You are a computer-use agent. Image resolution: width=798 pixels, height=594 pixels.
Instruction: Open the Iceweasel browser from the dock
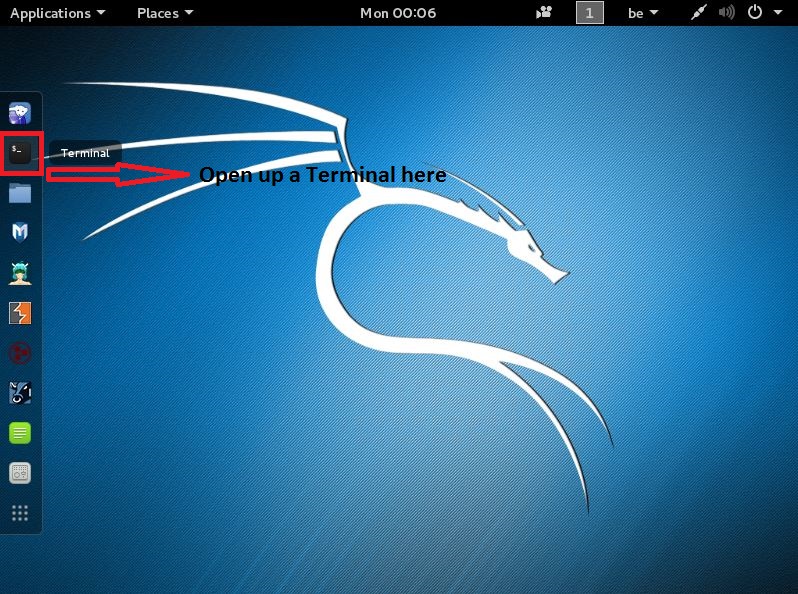[20, 113]
